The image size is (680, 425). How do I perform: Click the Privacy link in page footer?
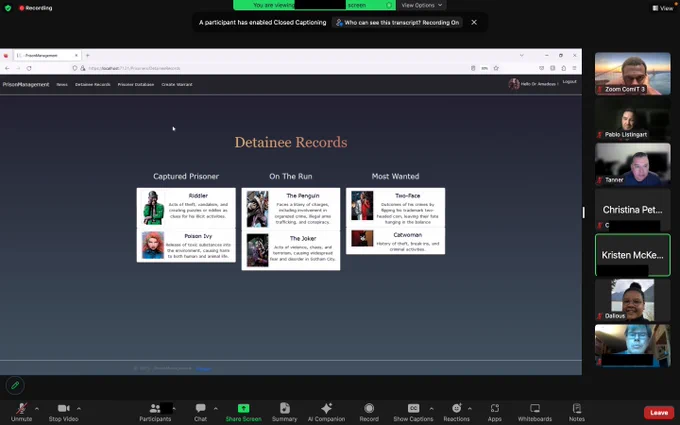[x=203, y=369]
